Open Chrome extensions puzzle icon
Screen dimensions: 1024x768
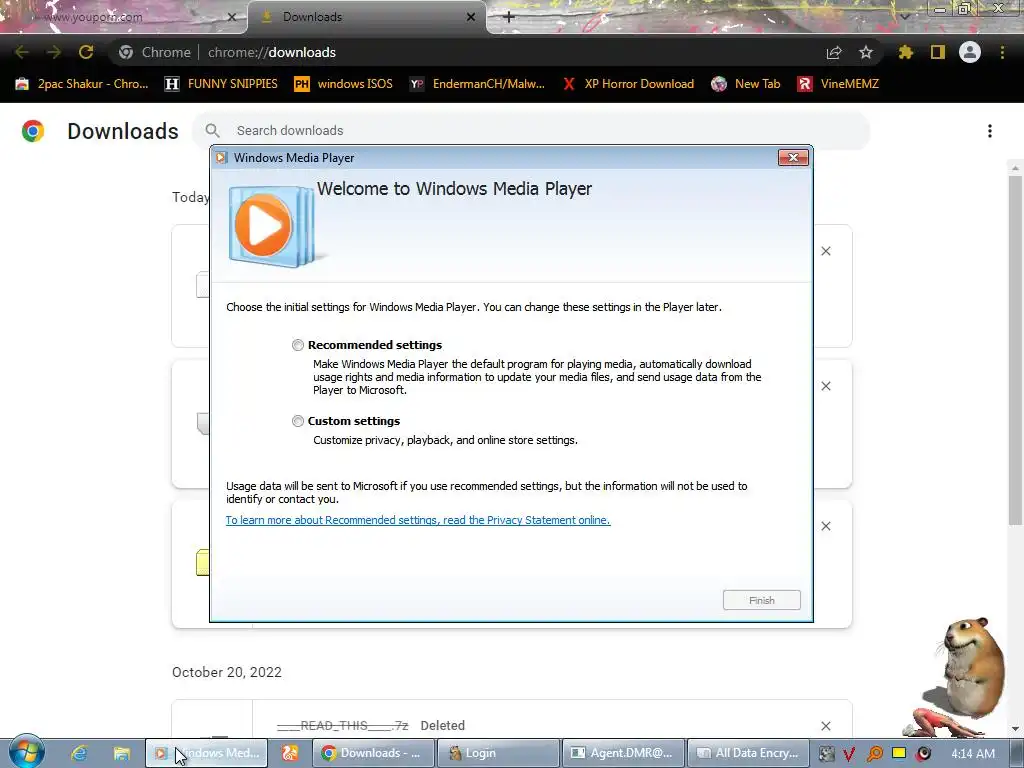(x=905, y=52)
